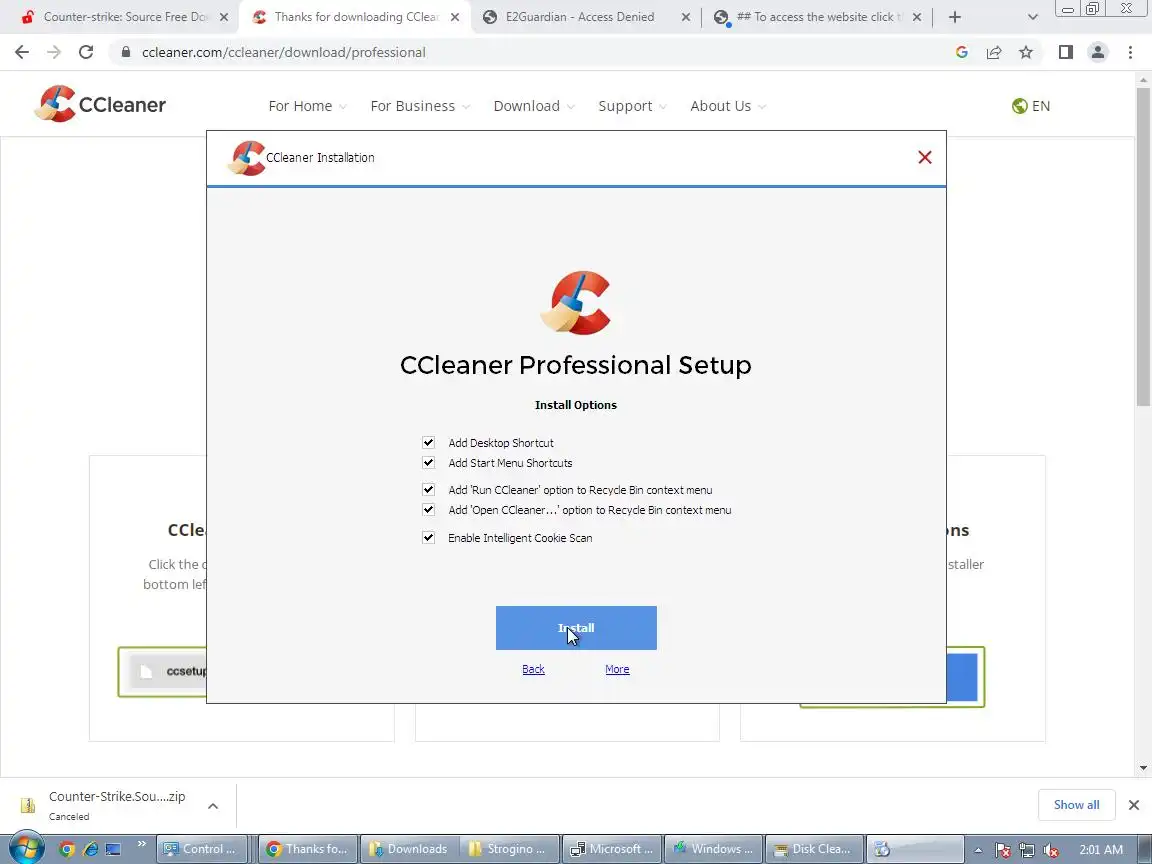Open the Download menu on website
1152x864 pixels.
(x=534, y=106)
